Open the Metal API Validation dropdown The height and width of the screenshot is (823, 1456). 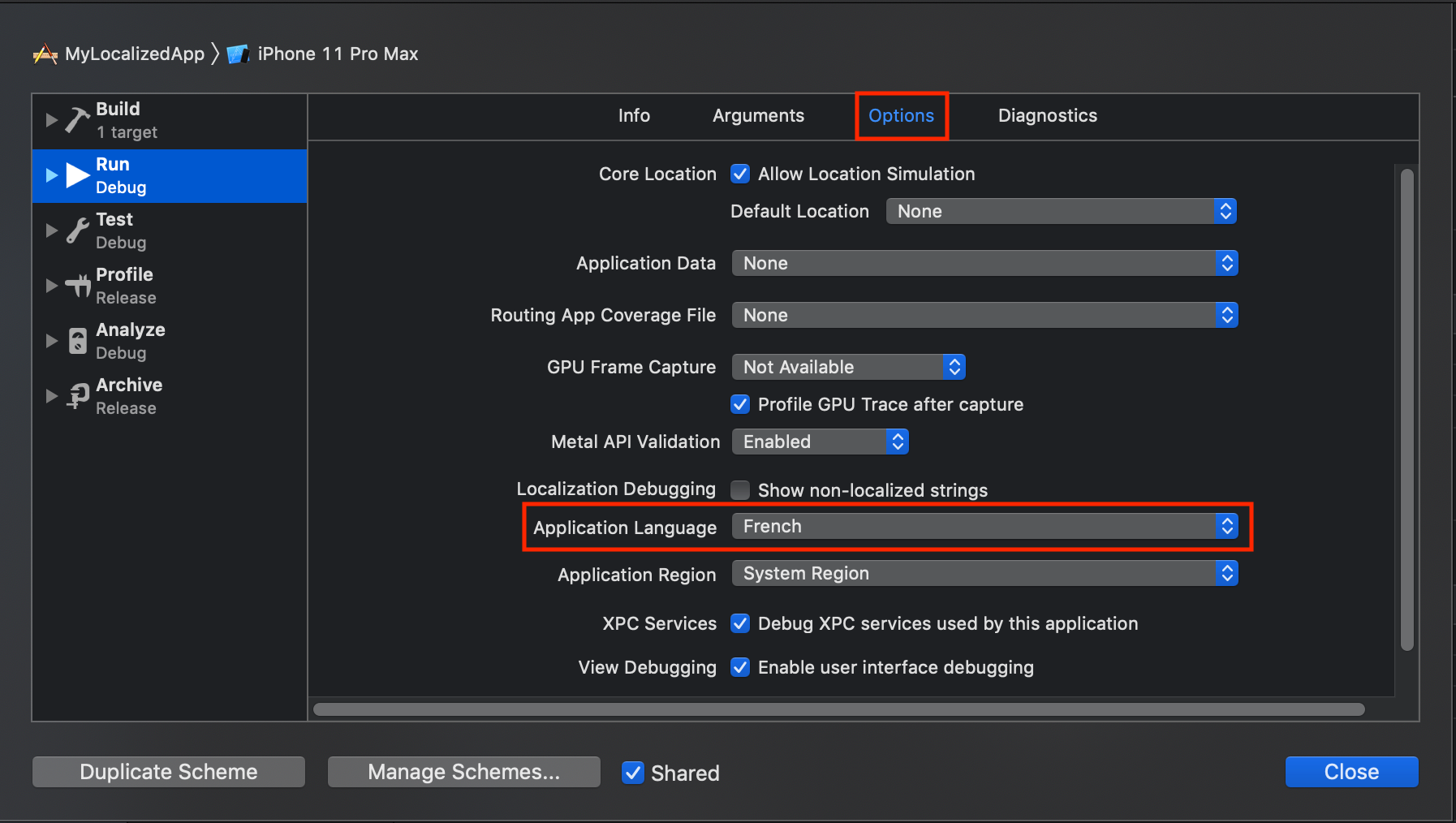820,442
